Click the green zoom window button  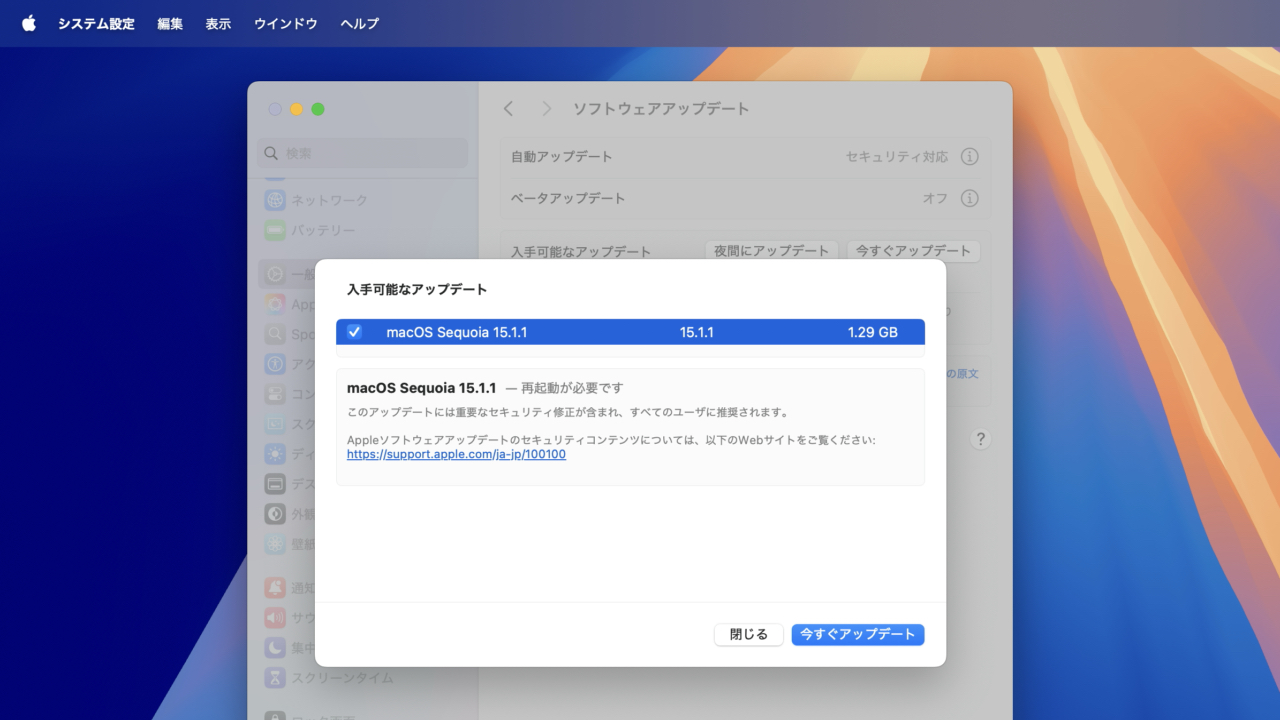(x=318, y=109)
